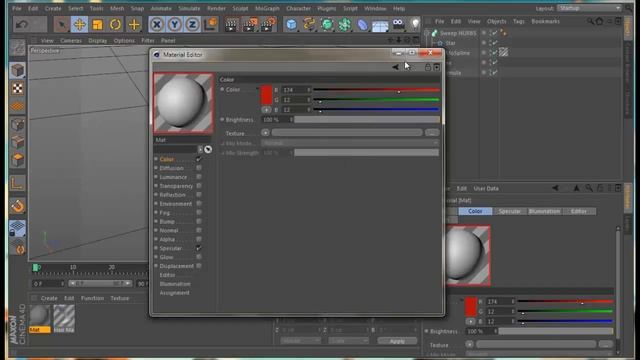
Task: Enable the Reflection channel checkbox
Action: [x=198, y=195]
